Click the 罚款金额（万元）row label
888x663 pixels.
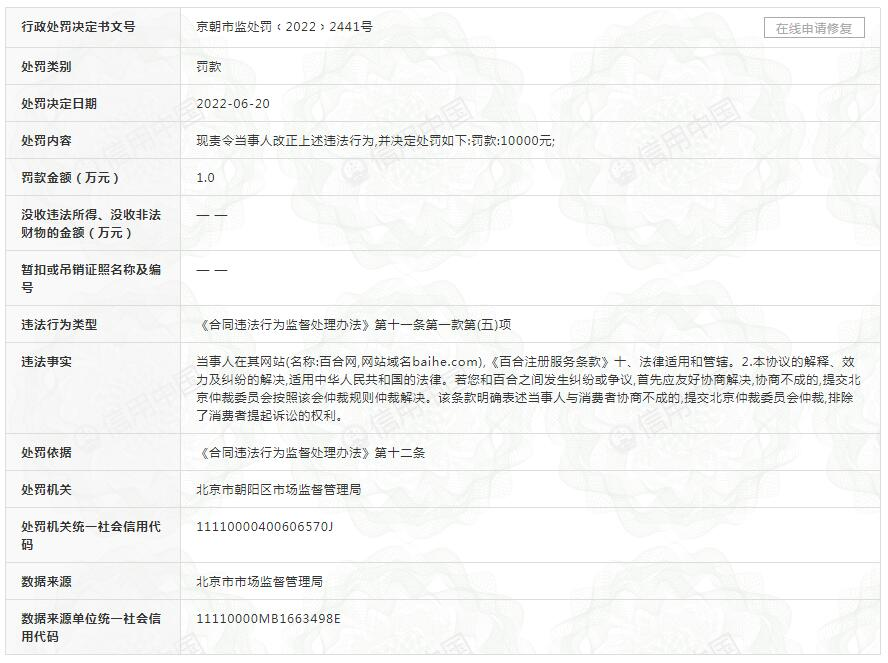[x=70, y=178]
